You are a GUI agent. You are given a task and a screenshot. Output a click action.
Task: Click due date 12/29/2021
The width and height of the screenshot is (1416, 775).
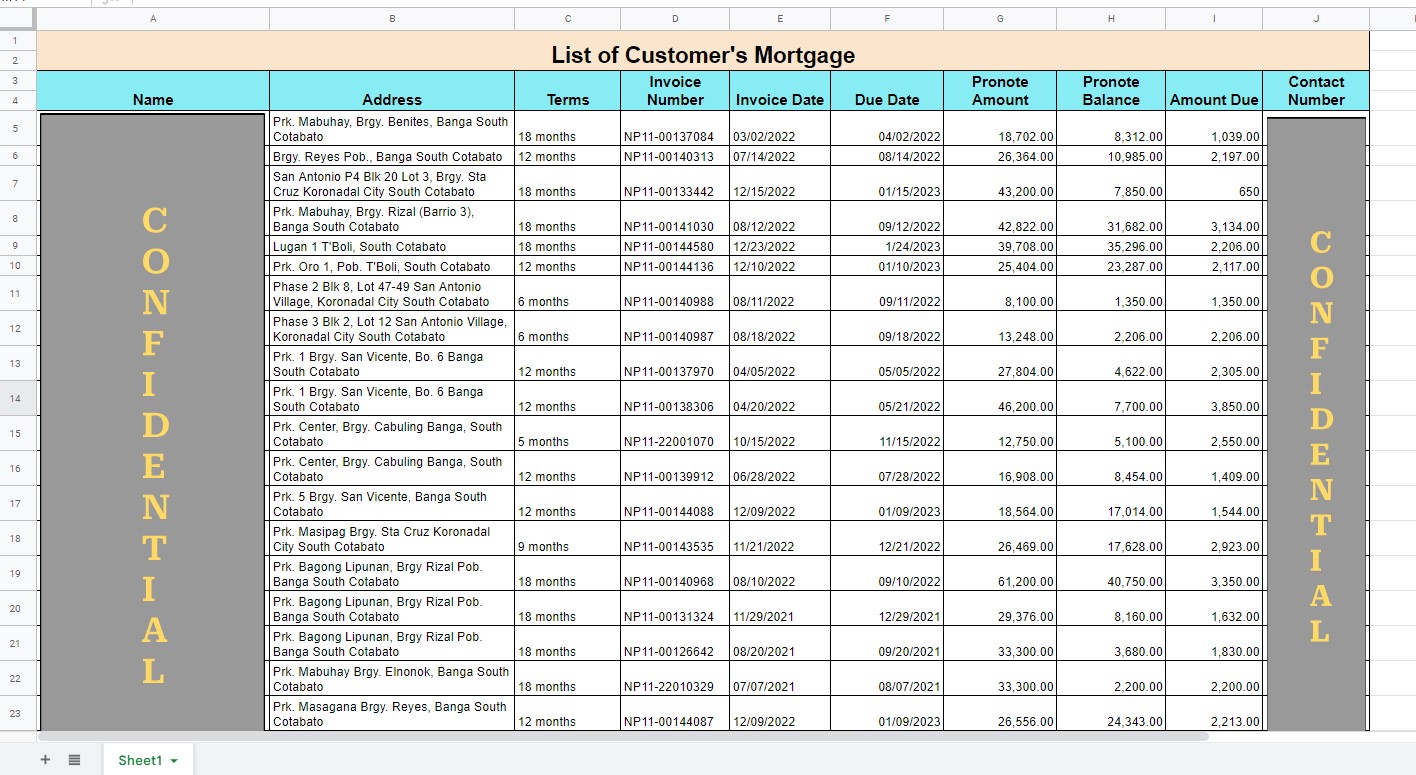[887, 608]
